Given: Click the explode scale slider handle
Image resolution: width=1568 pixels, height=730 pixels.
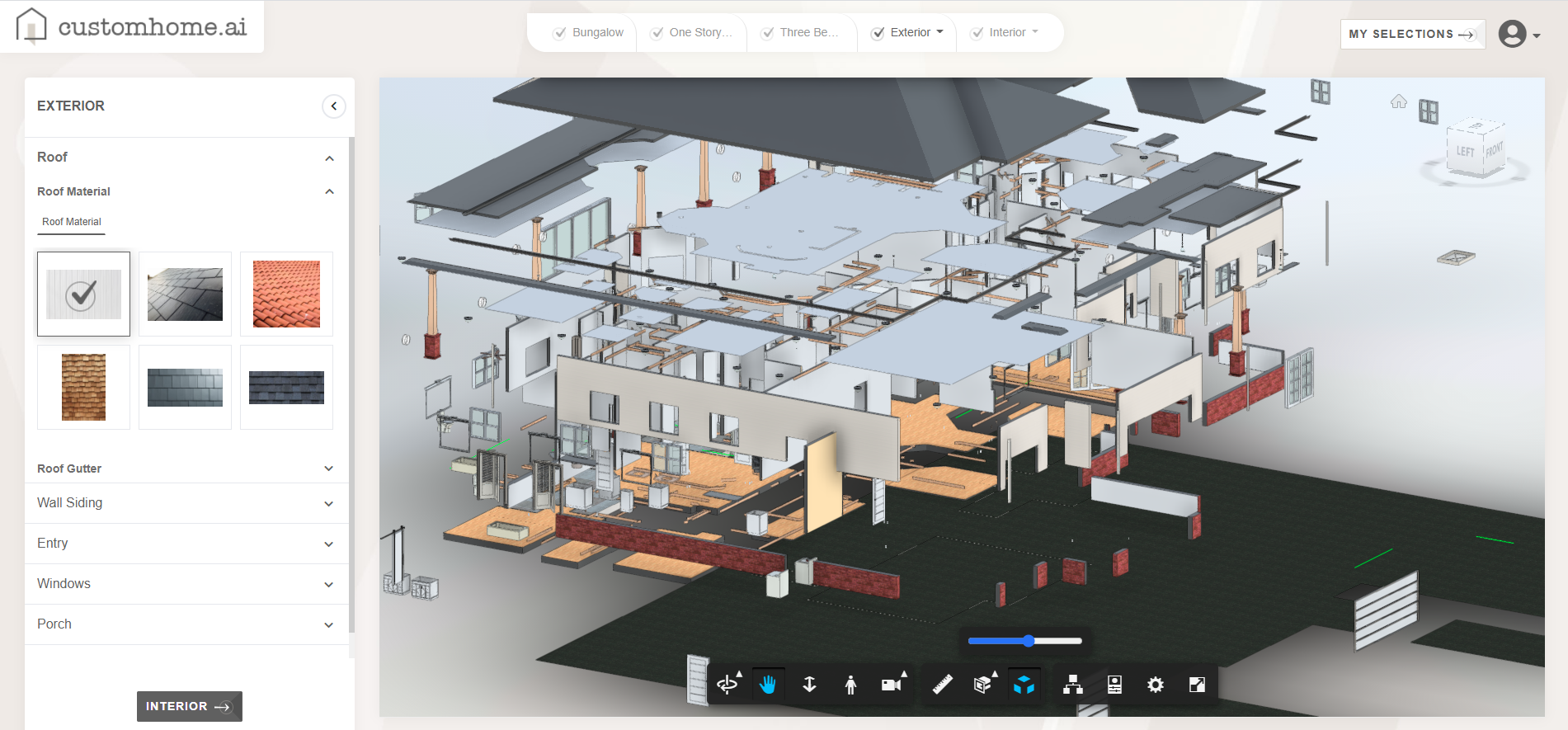Looking at the screenshot, I should point(1029,641).
